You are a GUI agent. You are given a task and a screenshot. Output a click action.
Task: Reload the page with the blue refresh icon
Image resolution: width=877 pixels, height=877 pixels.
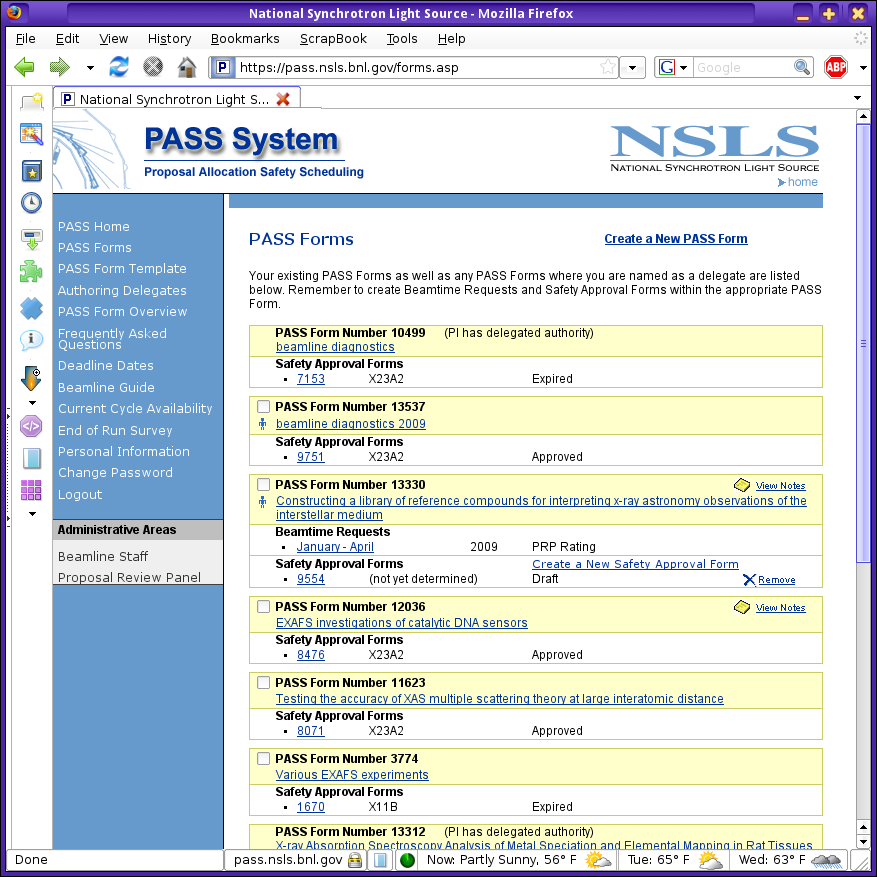click(x=119, y=67)
